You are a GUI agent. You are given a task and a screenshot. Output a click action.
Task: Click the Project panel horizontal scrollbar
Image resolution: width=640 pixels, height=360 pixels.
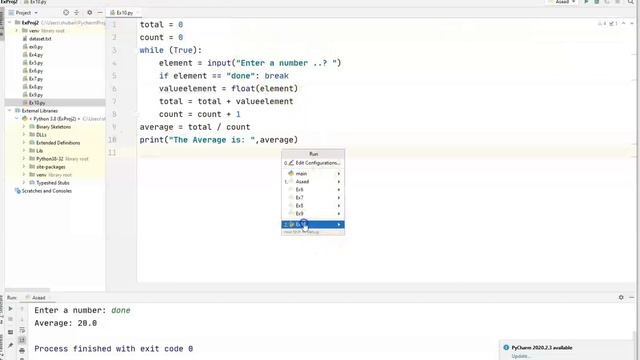click(x=27, y=290)
